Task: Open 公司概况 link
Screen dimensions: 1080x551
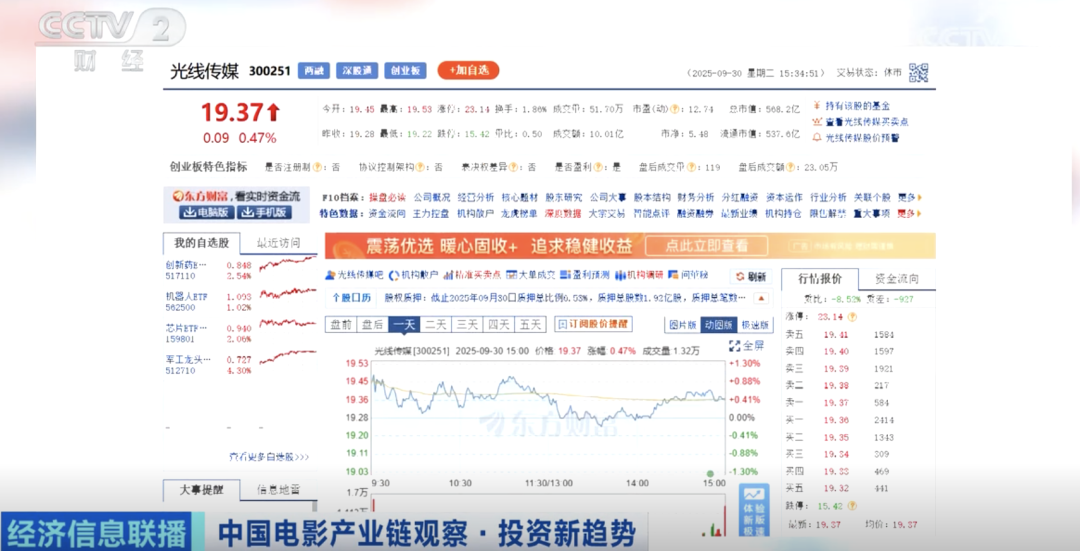Action: [x=432, y=197]
